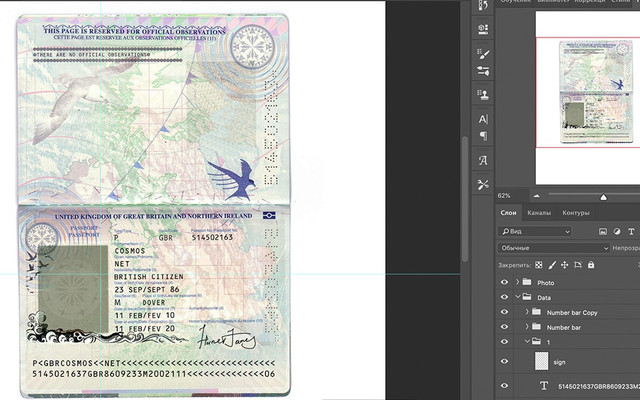Filter layers by pixel layers icon
Image resolution: width=640 pixels, height=400 pixels.
point(603,231)
